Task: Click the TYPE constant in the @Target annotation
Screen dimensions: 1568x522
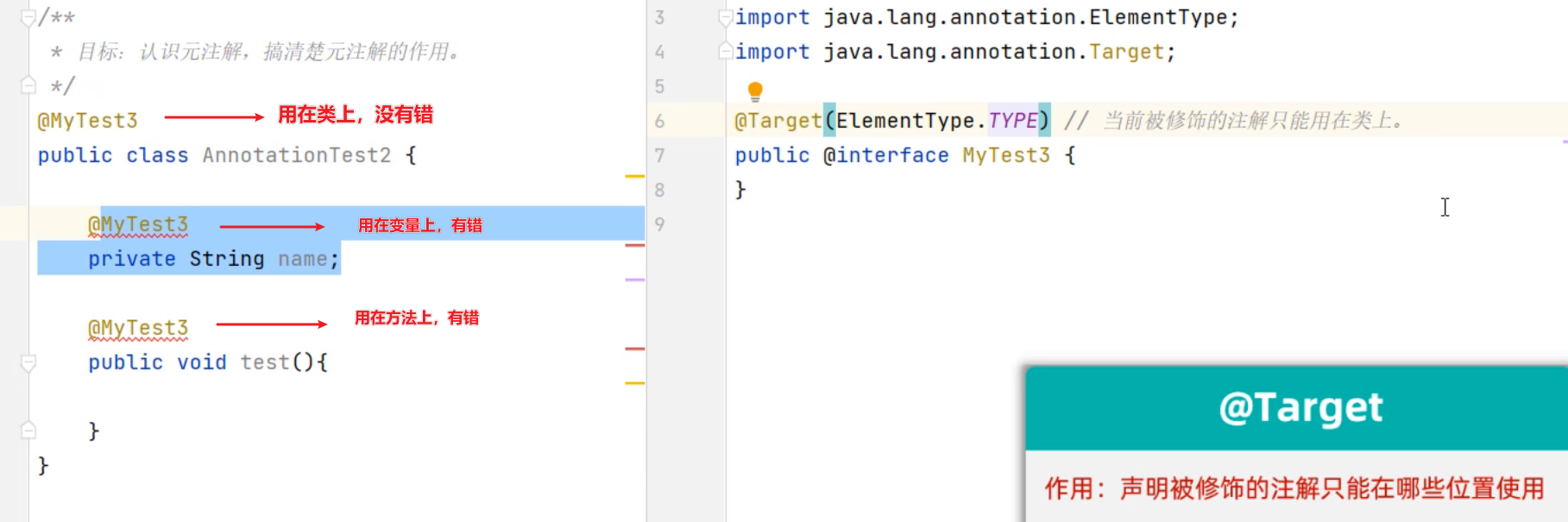Action: 1012,121
